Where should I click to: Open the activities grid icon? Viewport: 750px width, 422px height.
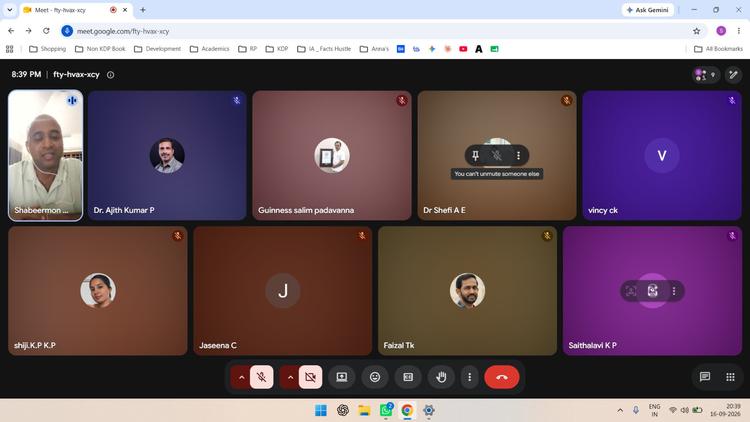tap(730, 377)
